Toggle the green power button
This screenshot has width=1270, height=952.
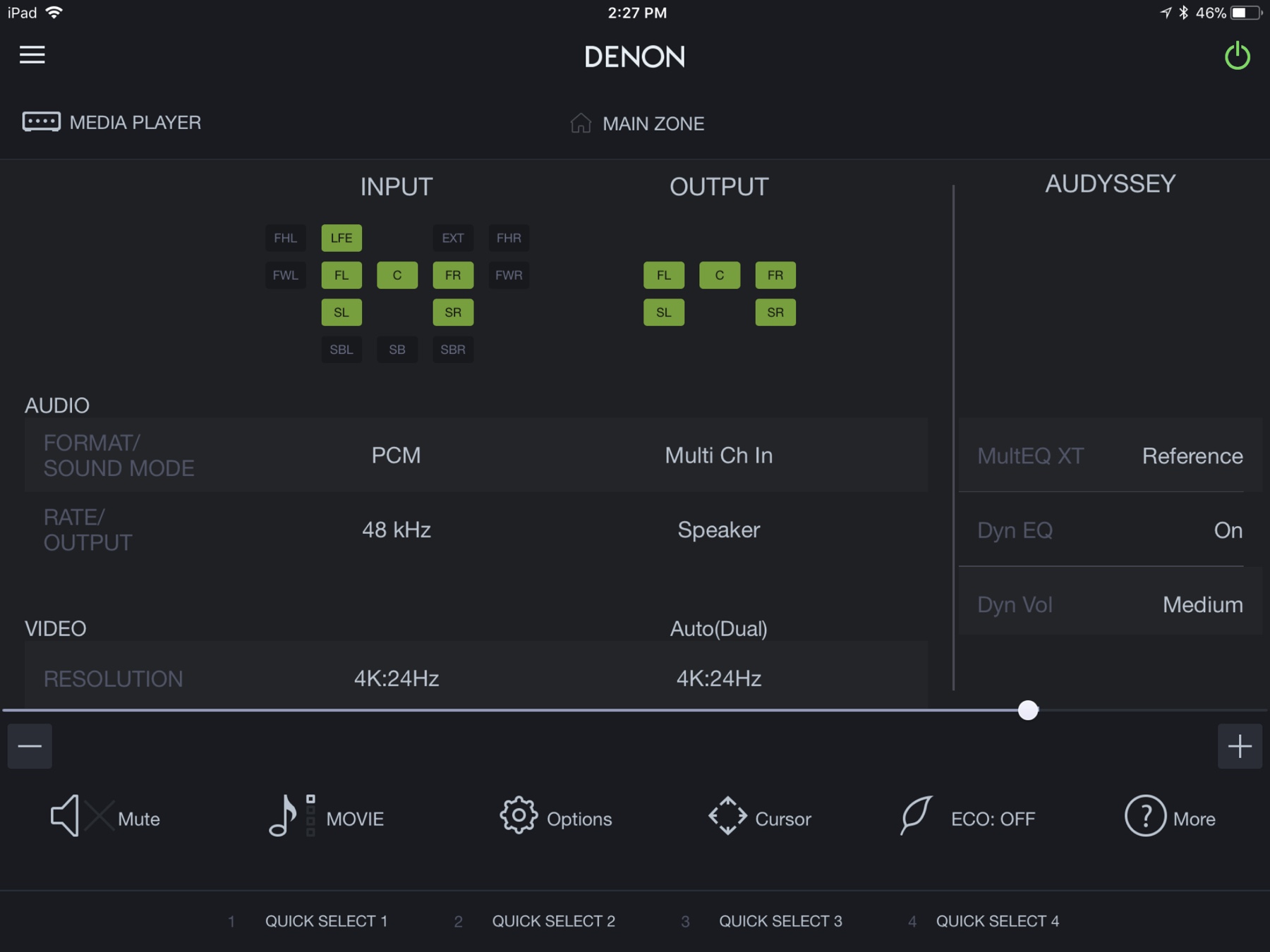[x=1238, y=56]
